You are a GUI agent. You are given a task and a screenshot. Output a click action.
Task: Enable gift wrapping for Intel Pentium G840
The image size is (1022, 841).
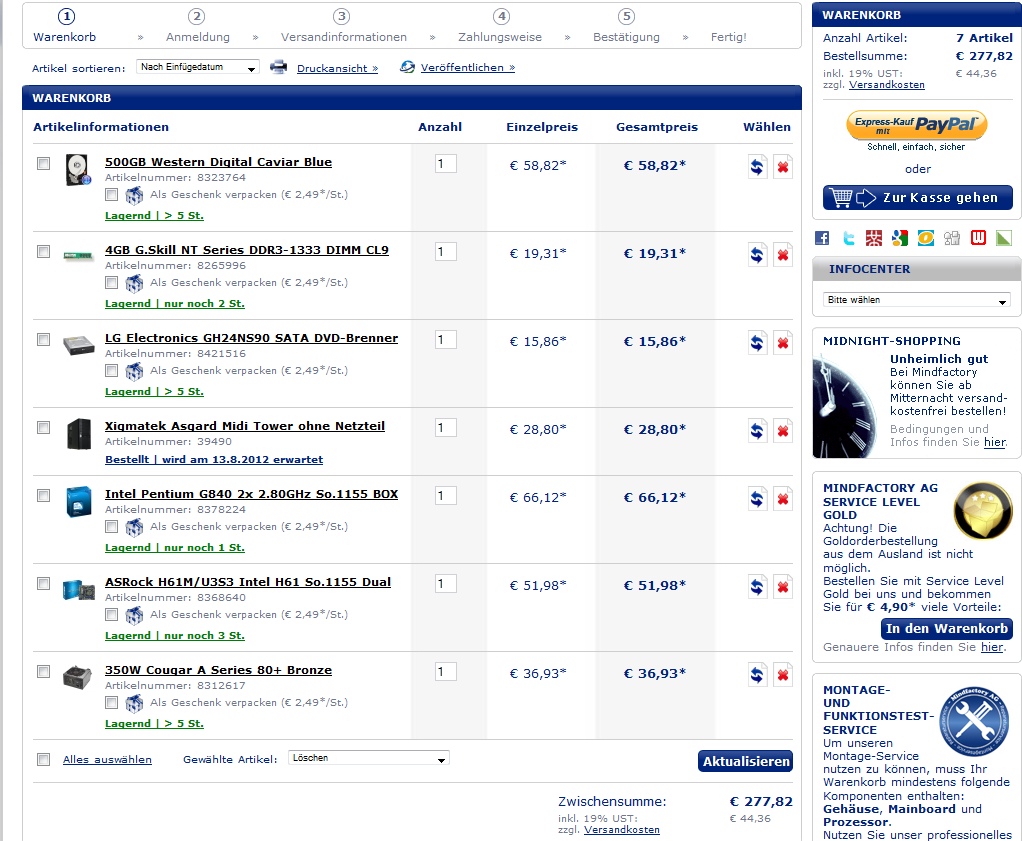click(x=111, y=527)
